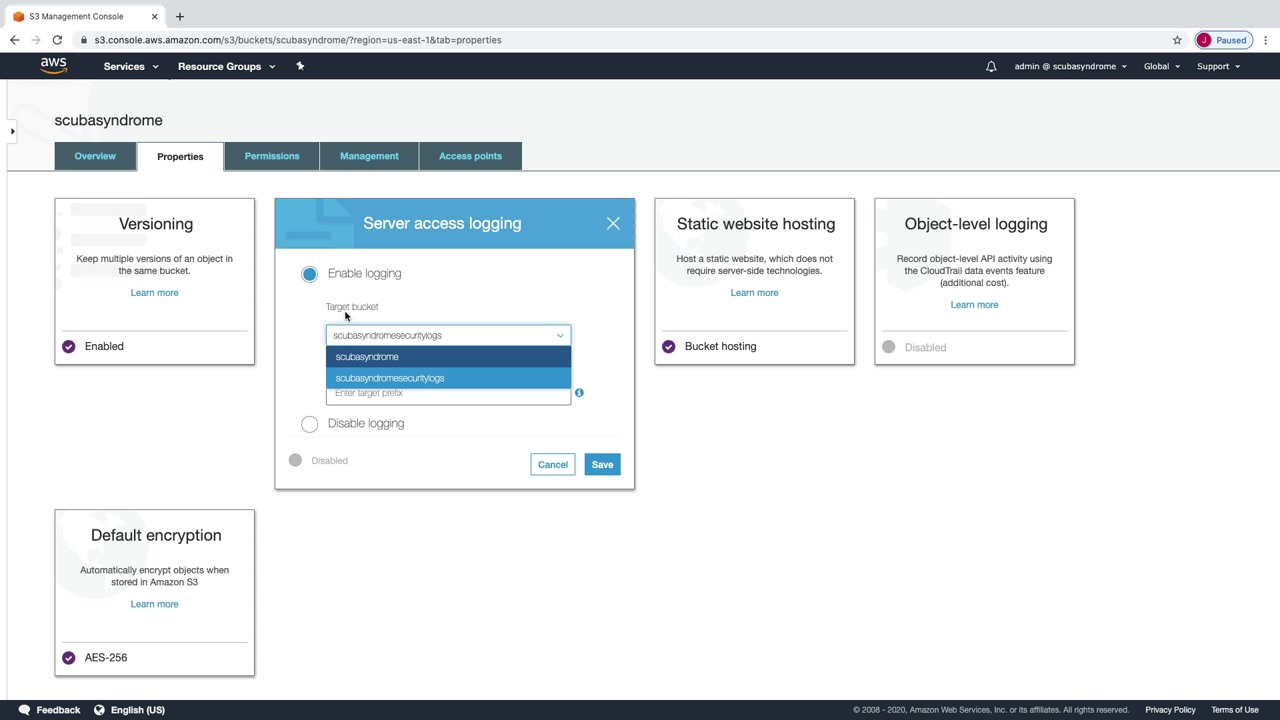Bookmark this page with the star
This screenshot has width=1280, height=720.
pos(1177,40)
